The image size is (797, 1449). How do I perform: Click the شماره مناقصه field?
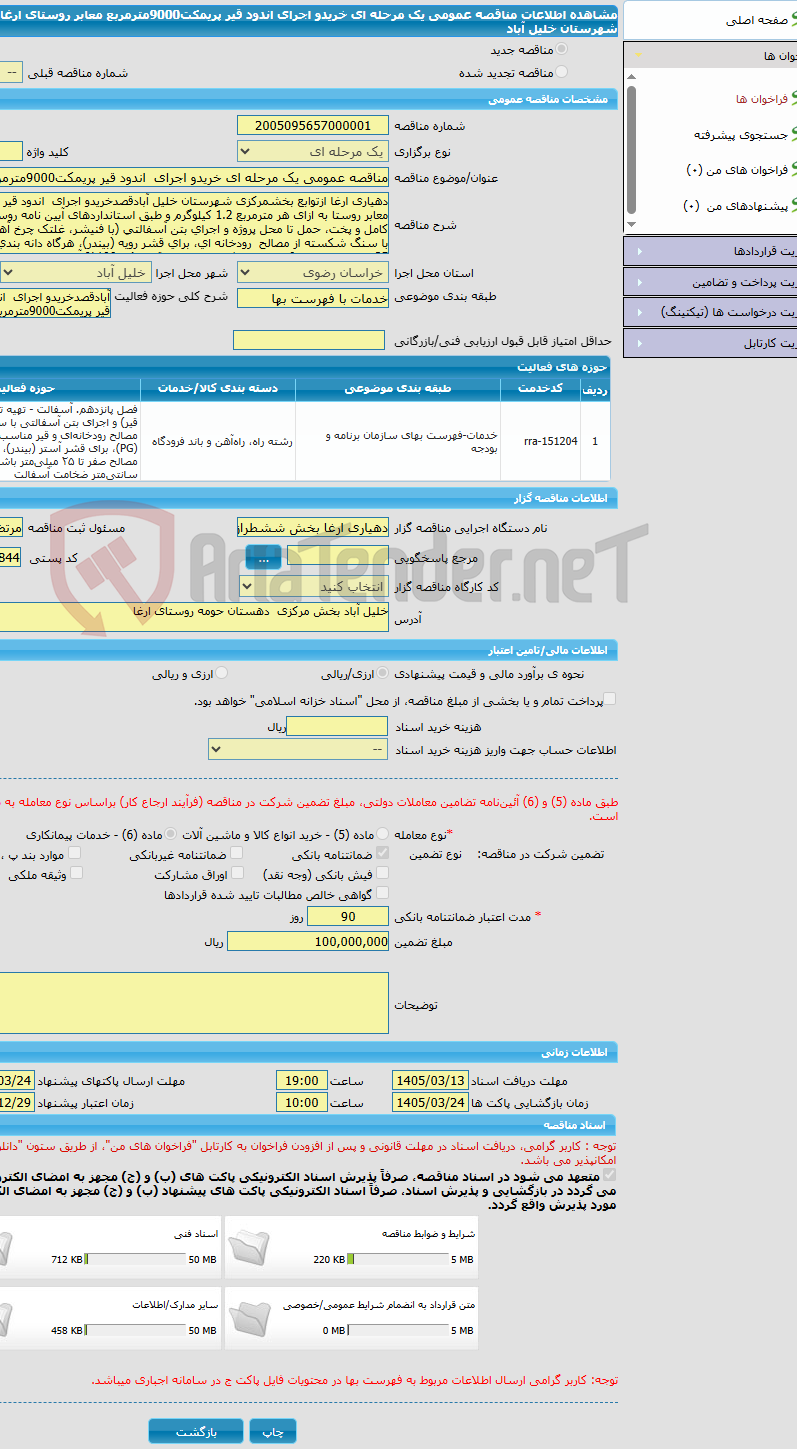coord(311,125)
